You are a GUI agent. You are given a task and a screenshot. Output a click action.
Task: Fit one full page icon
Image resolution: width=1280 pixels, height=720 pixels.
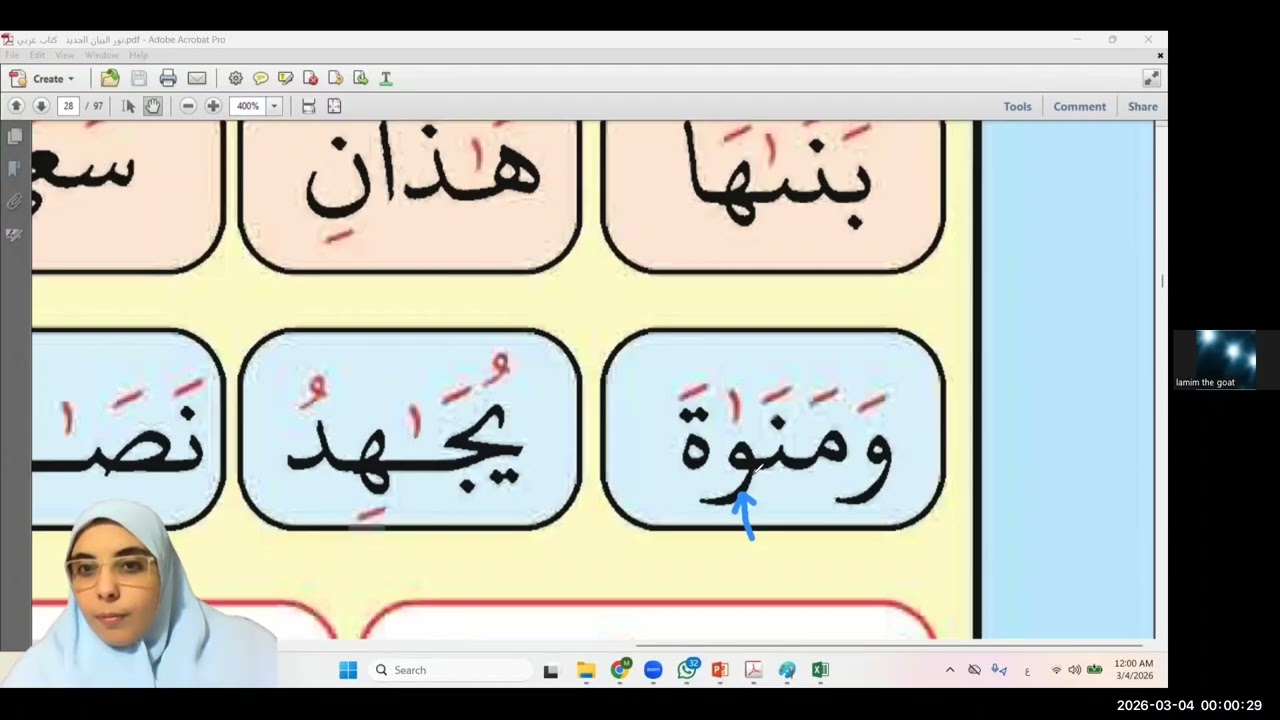pos(334,106)
